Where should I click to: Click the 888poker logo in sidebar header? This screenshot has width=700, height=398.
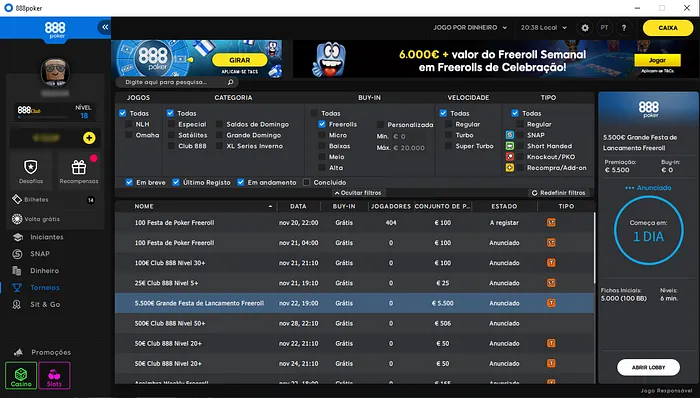click(x=55, y=30)
